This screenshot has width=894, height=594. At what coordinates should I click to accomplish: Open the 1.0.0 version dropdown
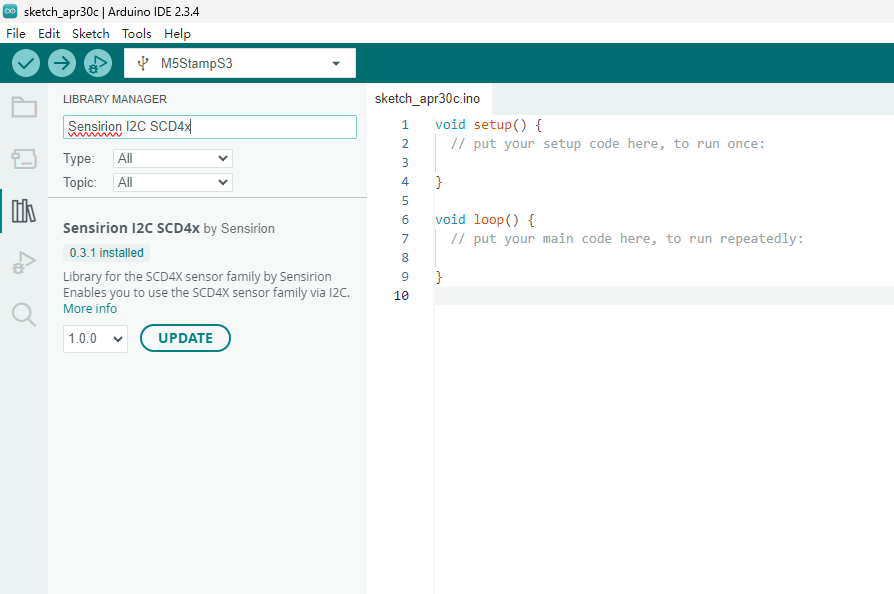(95, 339)
